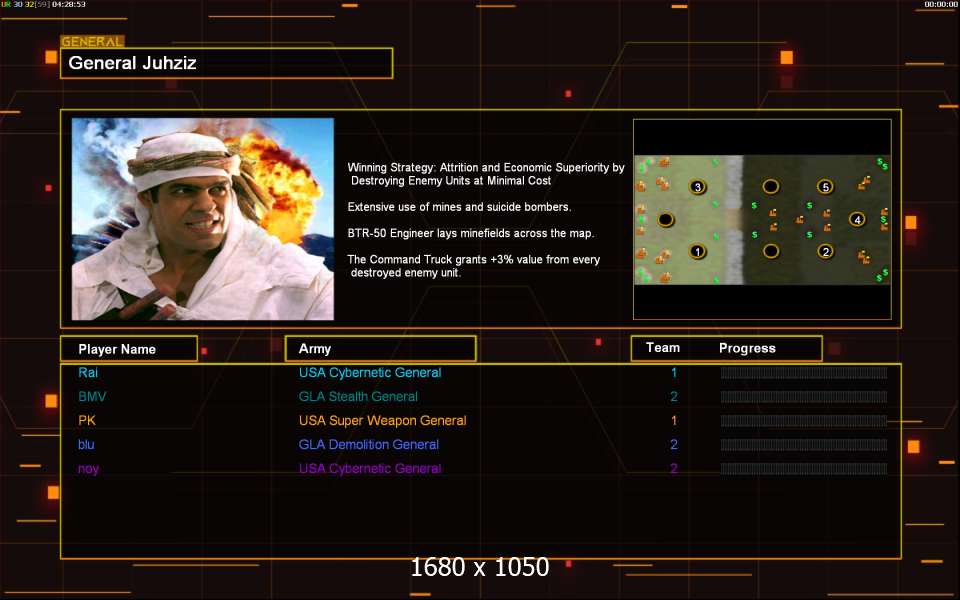Viewport: 960px width, 600px height.
Task: Click GLA Stealth General army entry
Action: pos(358,396)
